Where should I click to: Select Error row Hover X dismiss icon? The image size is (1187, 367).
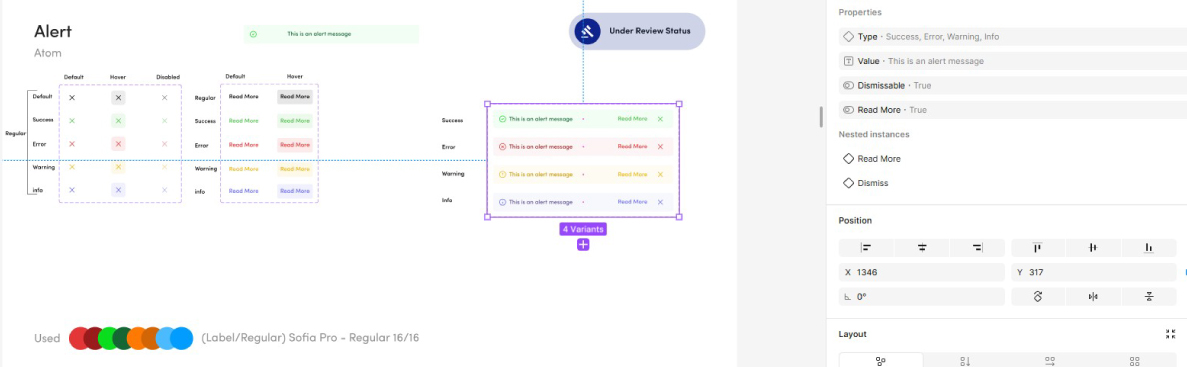pos(118,144)
